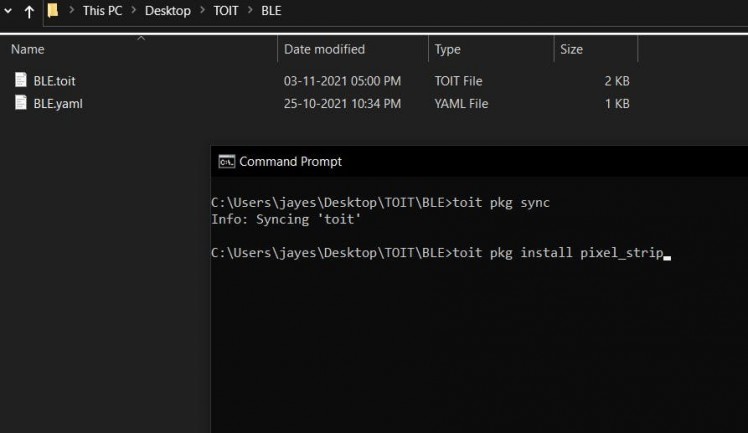Click the BLE breadcrumb segment
The width and height of the screenshot is (748, 433).
[270, 13]
